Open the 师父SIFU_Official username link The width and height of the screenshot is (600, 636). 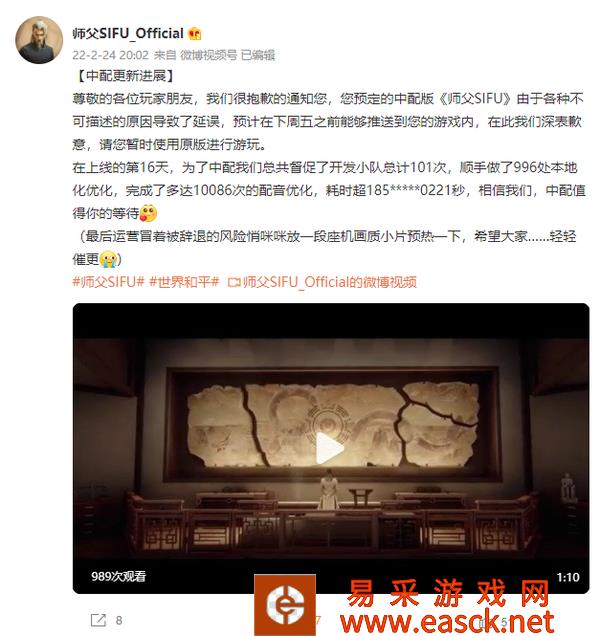click(x=128, y=33)
